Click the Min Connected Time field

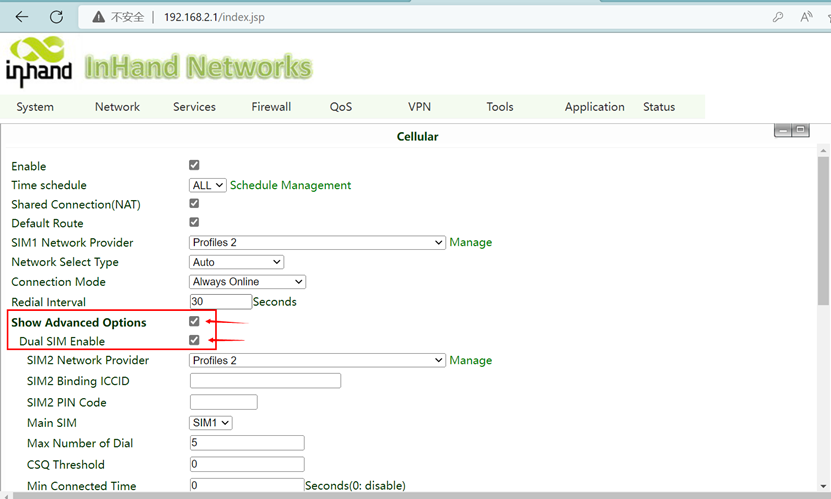point(247,485)
